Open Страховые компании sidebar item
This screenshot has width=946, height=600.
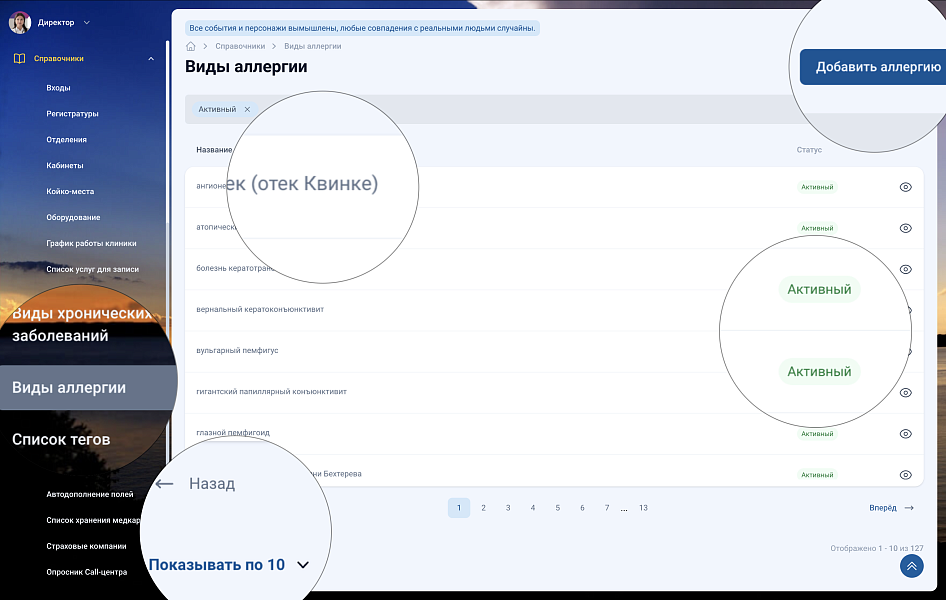pyautogui.click(x=86, y=546)
